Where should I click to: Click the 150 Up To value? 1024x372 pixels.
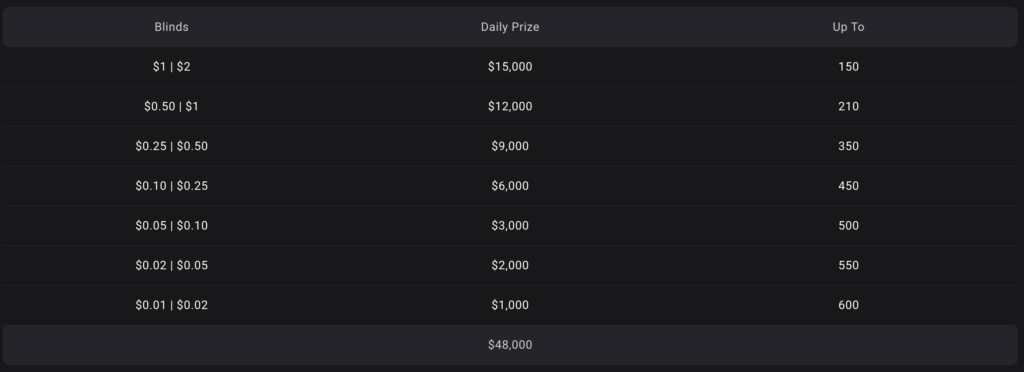tap(848, 67)
